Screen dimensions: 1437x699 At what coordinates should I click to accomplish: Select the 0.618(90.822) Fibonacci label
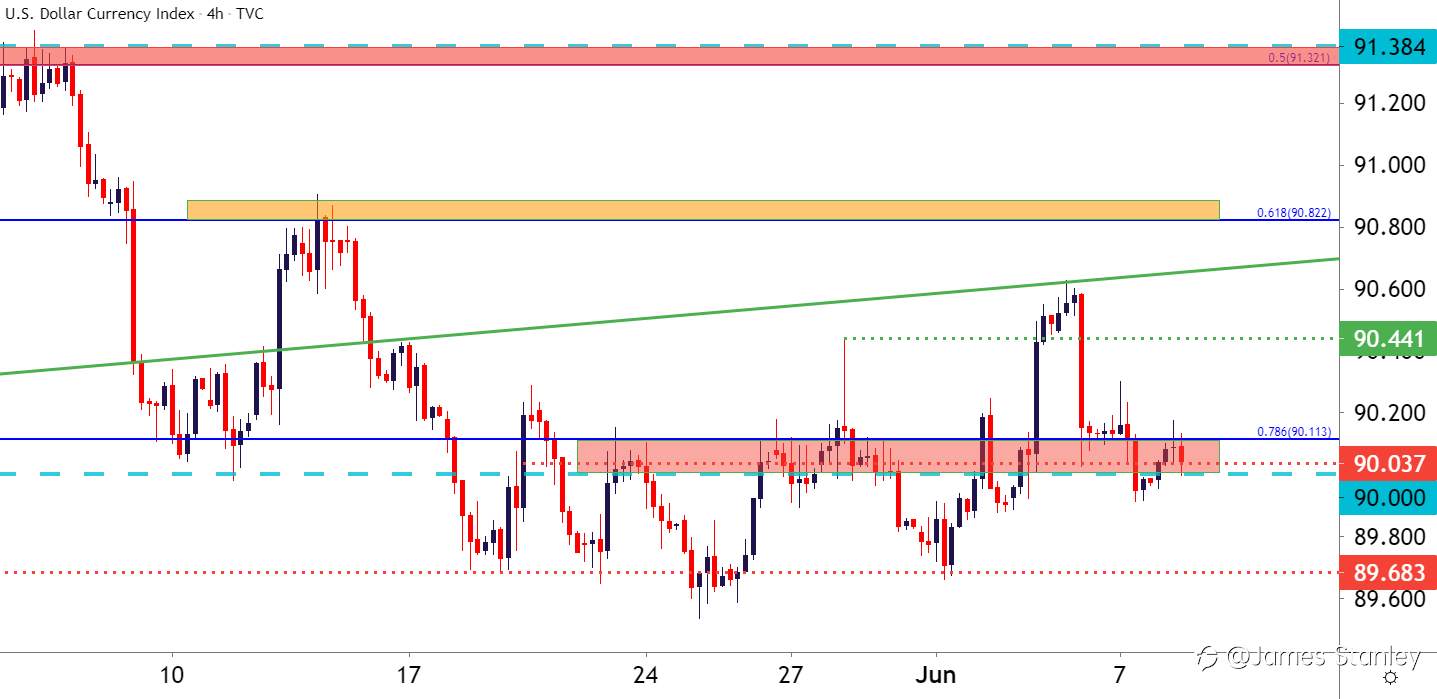(x=1294, y=213)
